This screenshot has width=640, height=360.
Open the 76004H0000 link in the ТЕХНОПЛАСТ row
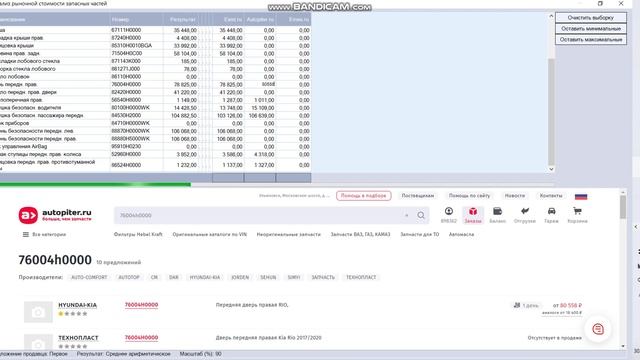141,338
